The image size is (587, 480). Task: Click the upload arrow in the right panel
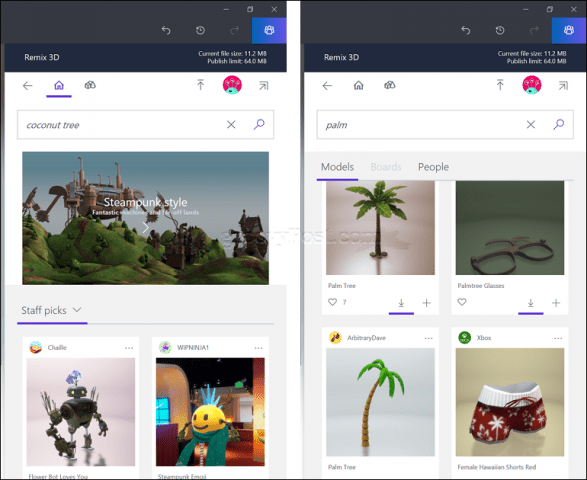pos(500,85)
